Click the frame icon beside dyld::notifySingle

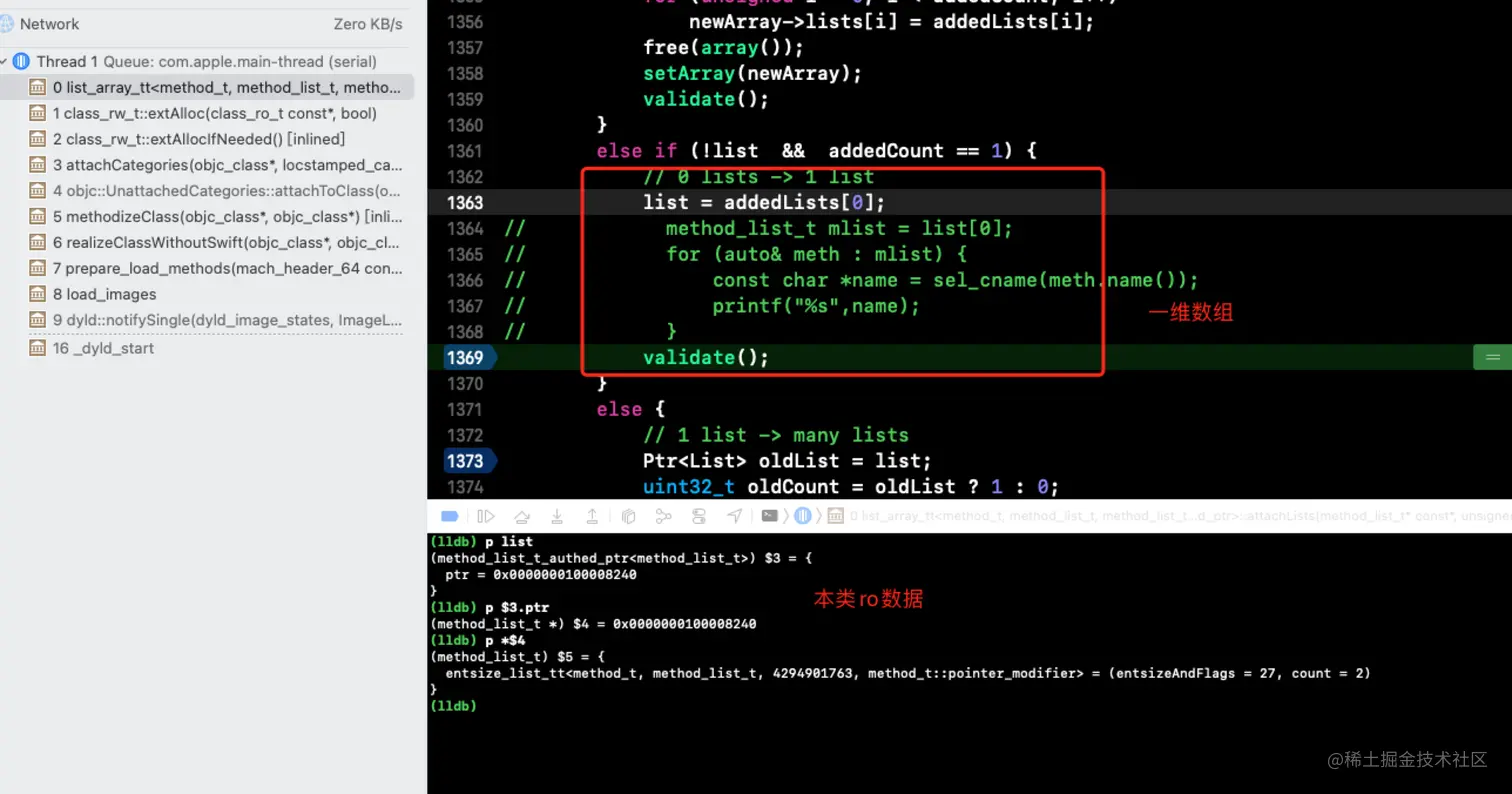(37, 321)
